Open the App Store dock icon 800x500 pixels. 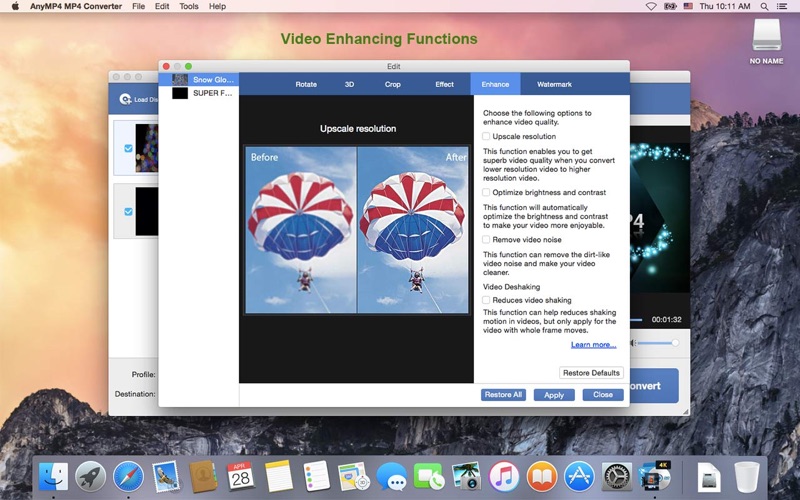pos(579,477)
